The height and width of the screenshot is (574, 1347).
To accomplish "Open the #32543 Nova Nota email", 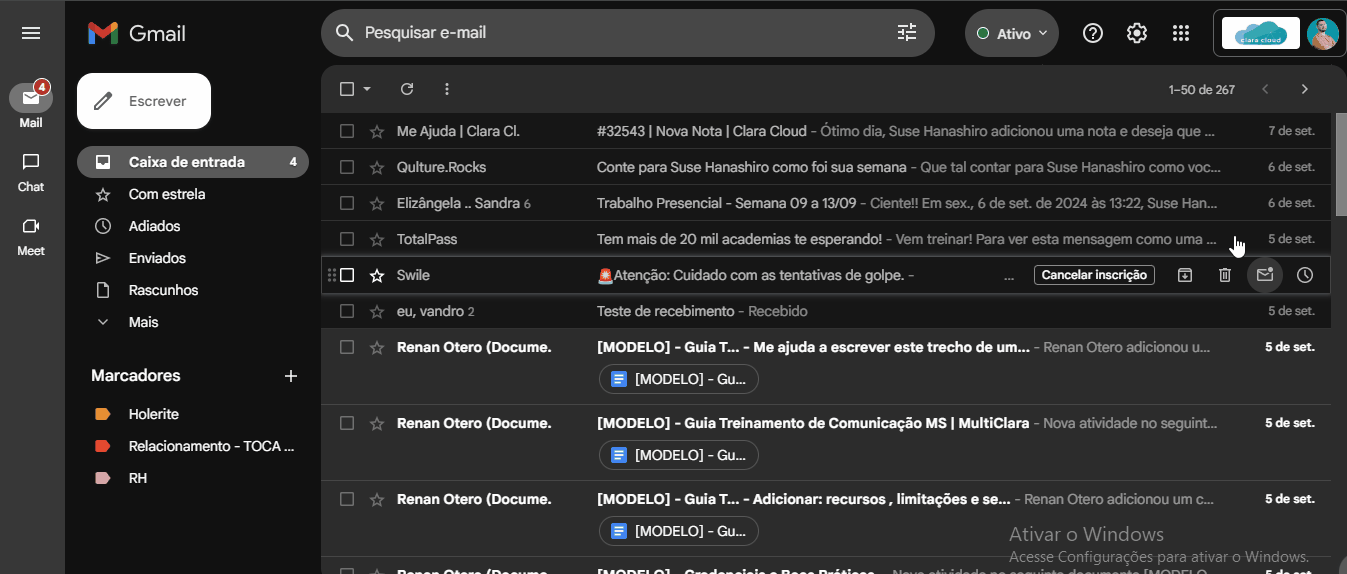I will click(826, 131).
